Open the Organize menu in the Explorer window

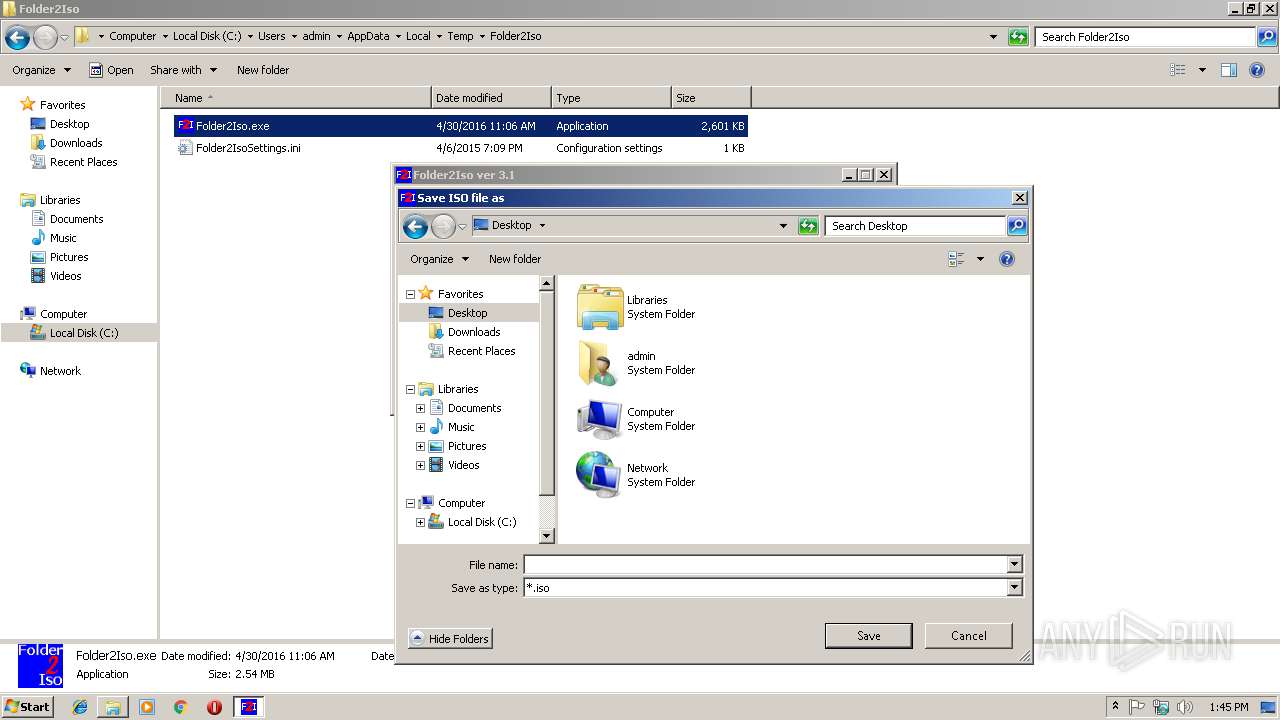click(x=41, y=70)
